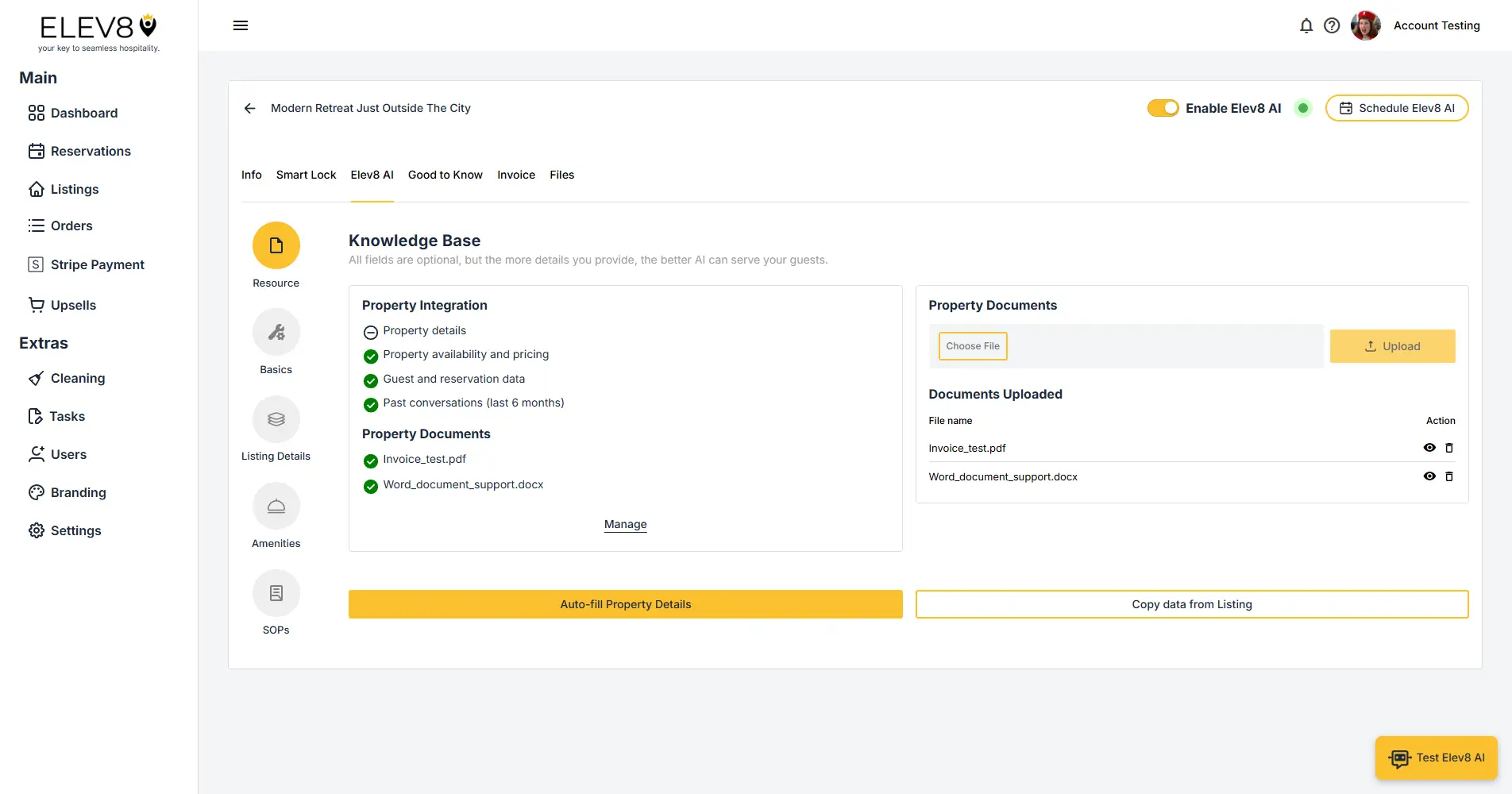Click the Choose File field
1512x794 pixels.
point(972,346)
